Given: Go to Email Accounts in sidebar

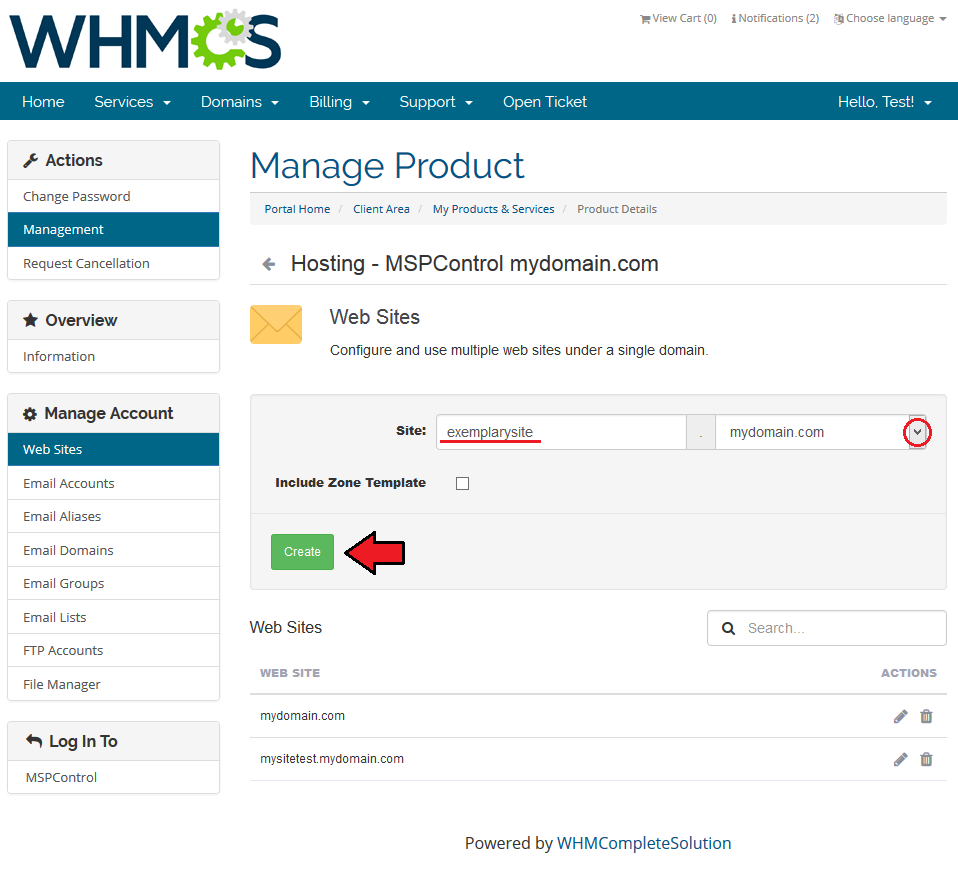Looking at the screenshot, I should (69, 483).
